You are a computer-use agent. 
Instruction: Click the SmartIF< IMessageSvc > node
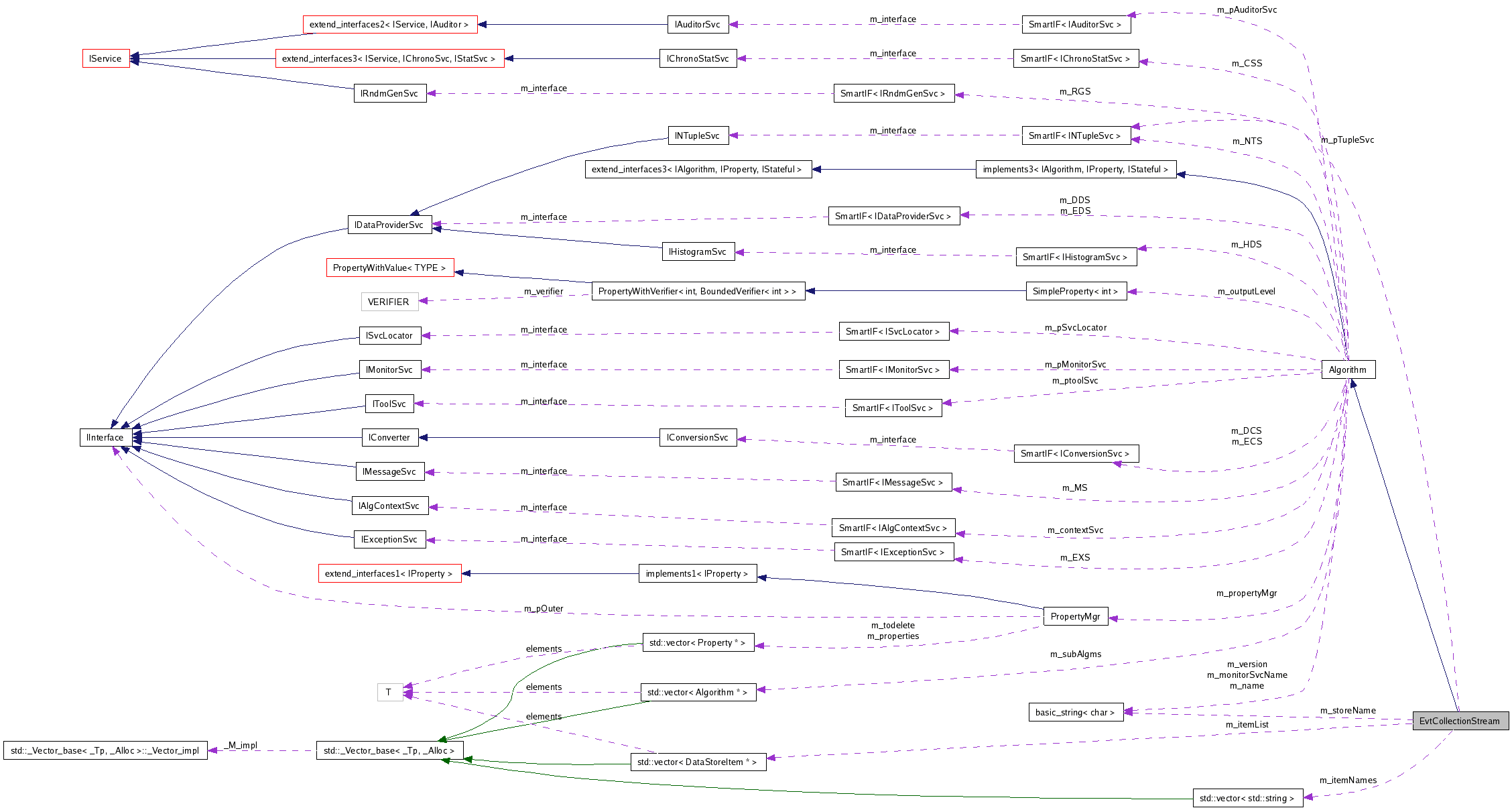[894, 482]
